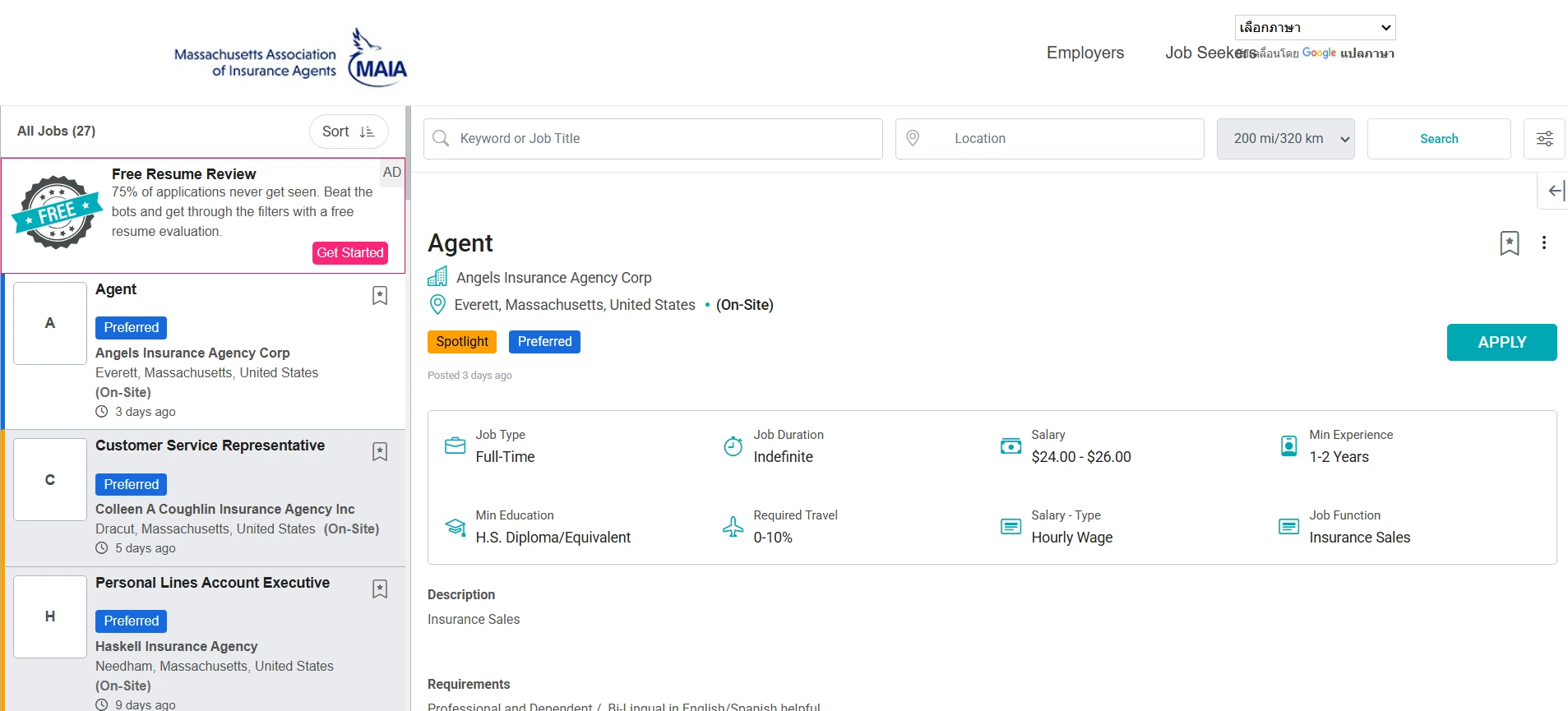
Task: Click Angels Insurance Agency Corp company name
Action: pos(553,278)
